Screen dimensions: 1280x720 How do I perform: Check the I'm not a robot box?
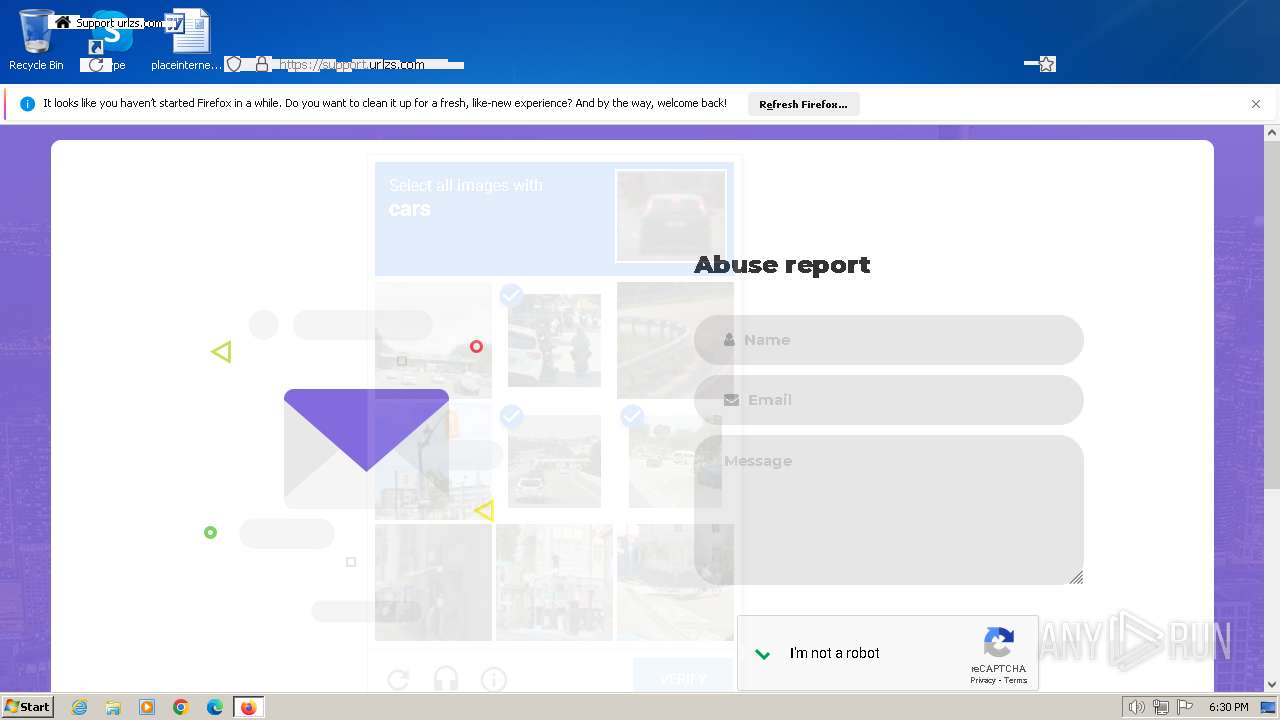coord(763,653)
